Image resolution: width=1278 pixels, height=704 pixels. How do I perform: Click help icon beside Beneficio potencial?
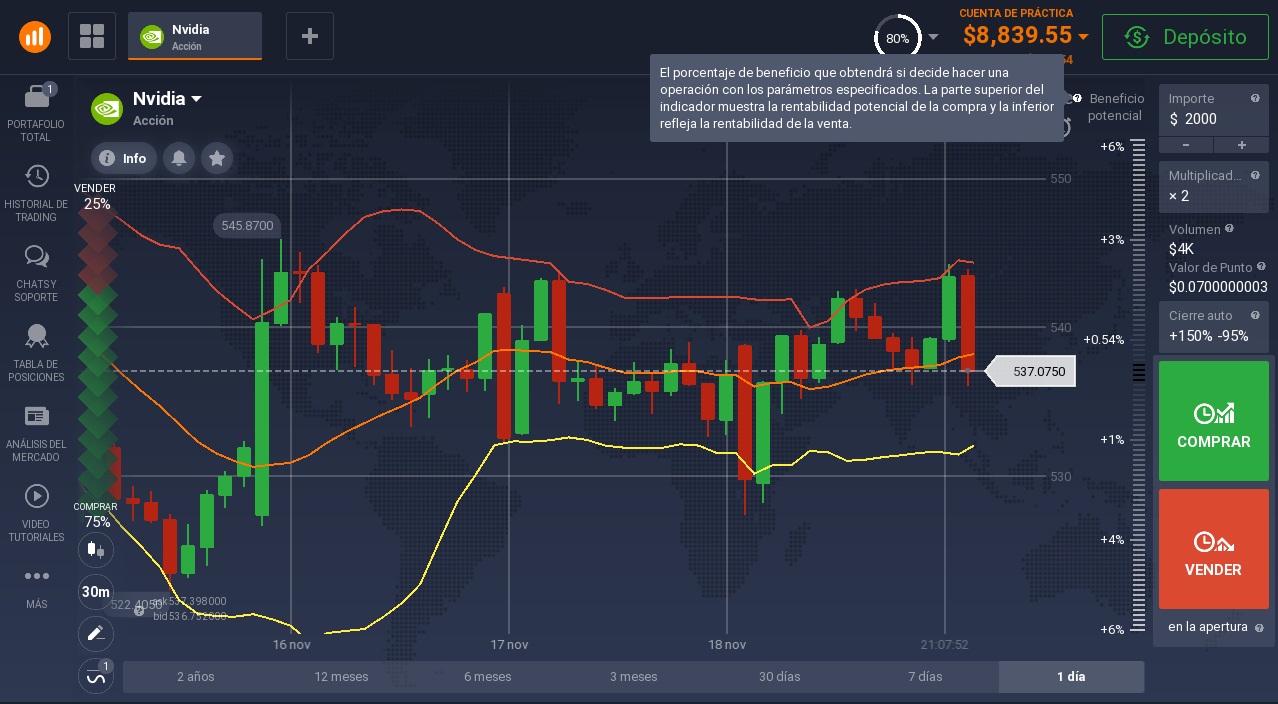1077,98
